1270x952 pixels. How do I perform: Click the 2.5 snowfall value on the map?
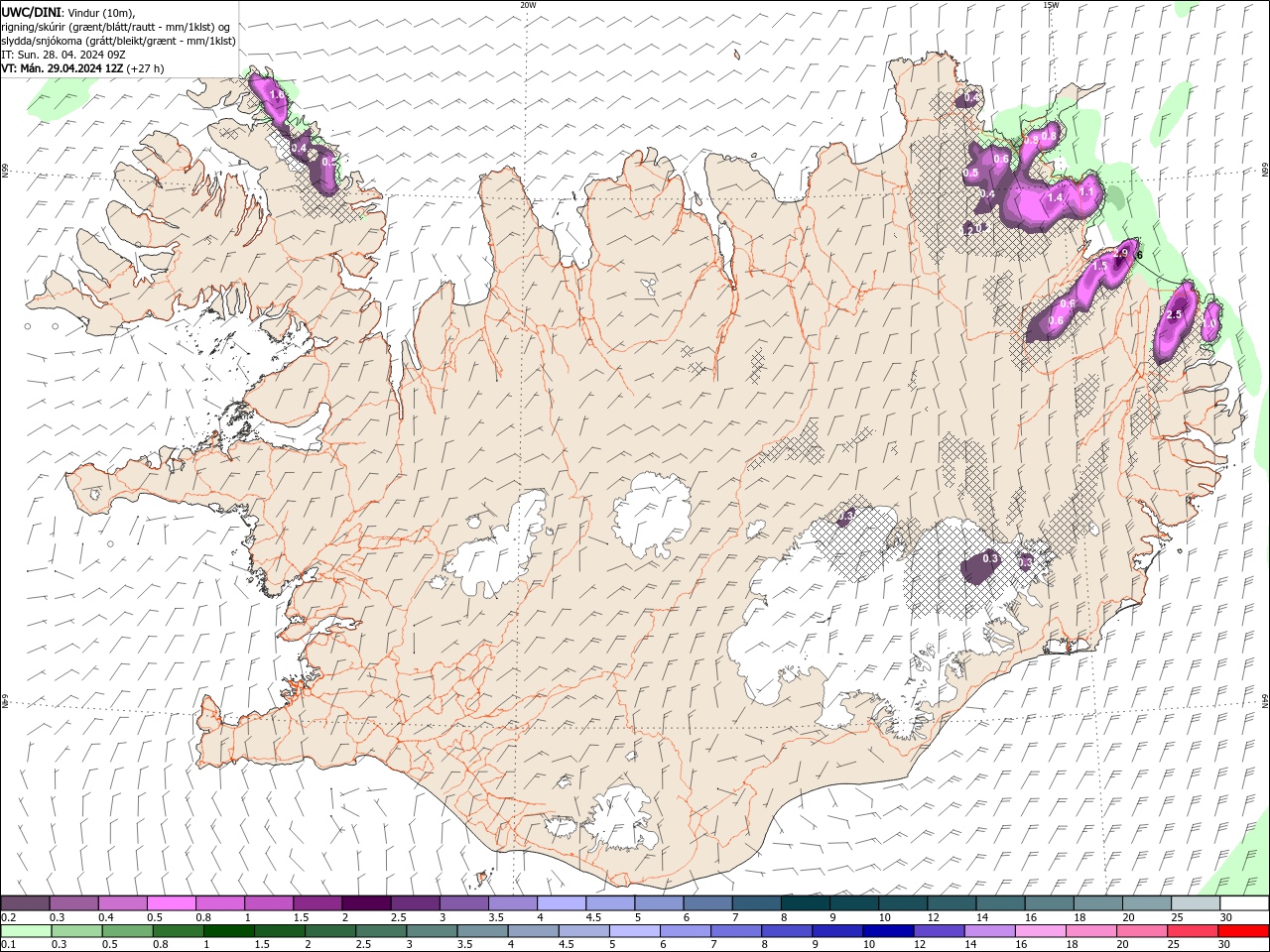1175,314
